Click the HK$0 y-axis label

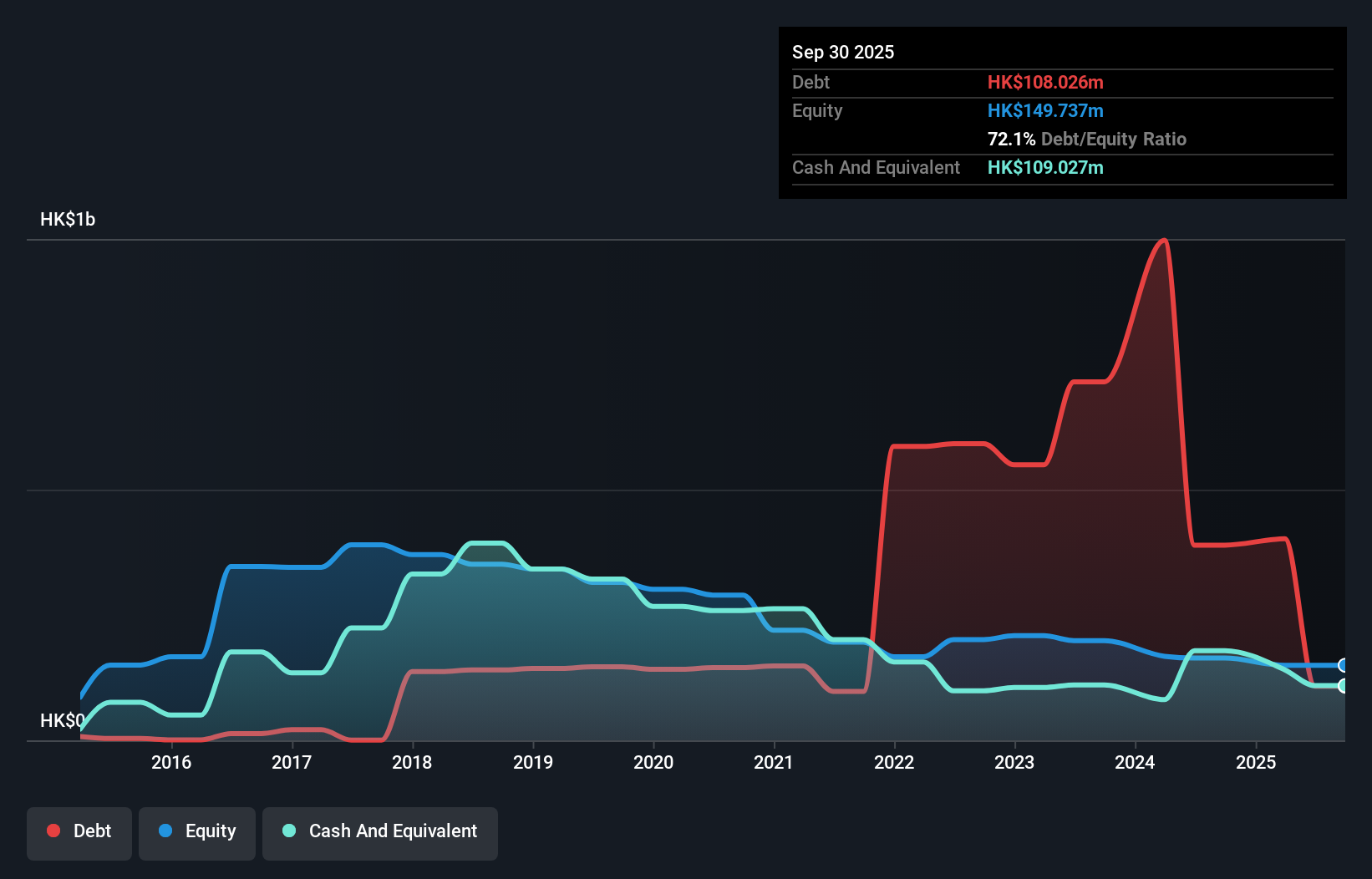pyautogui.click(x=63, y=720)
